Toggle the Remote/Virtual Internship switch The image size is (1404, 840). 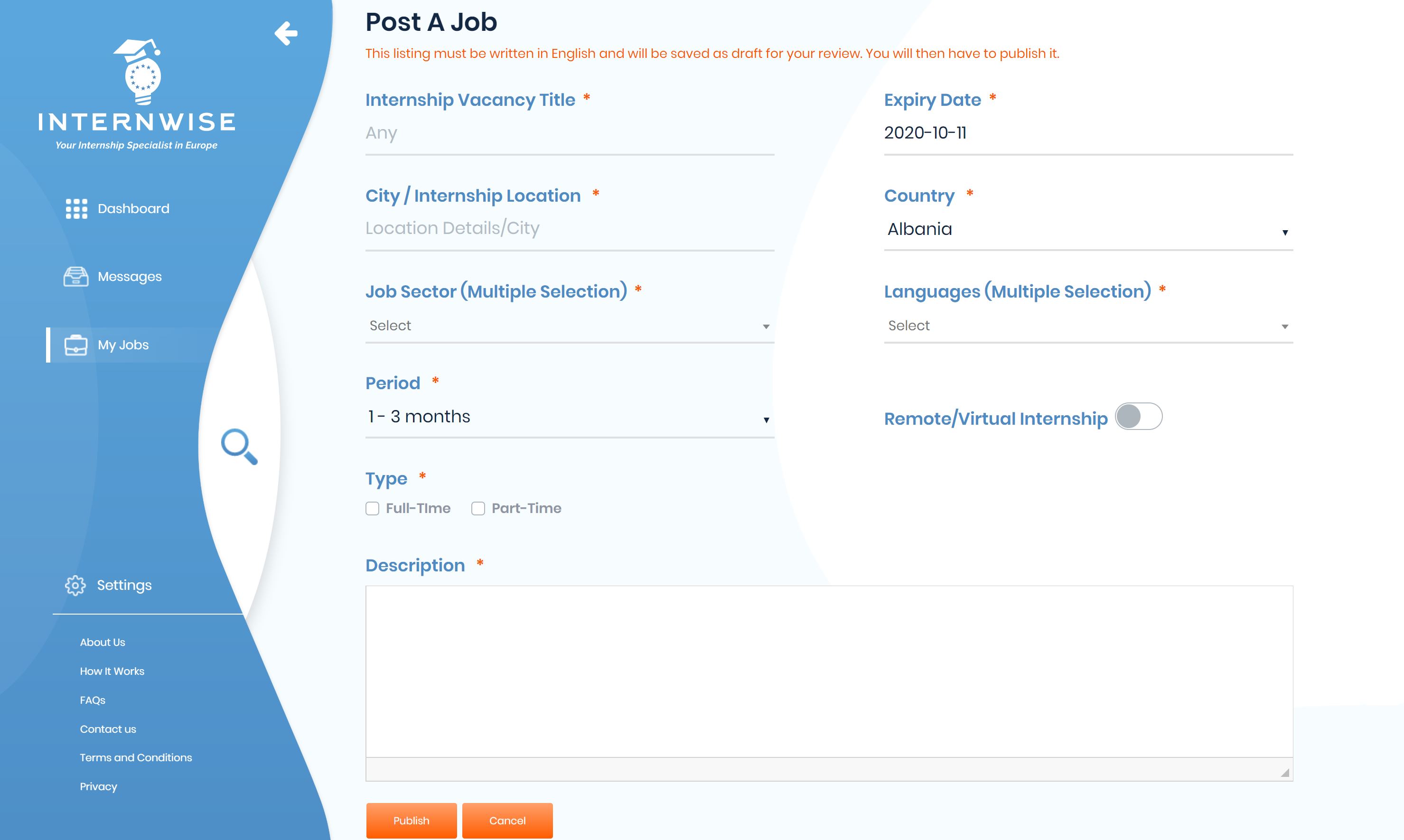coord(1138,417)
